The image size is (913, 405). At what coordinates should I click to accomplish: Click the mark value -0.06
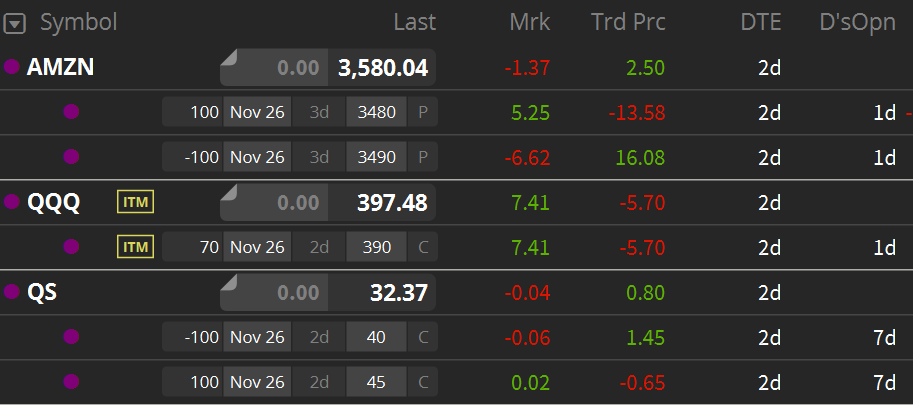527,338
